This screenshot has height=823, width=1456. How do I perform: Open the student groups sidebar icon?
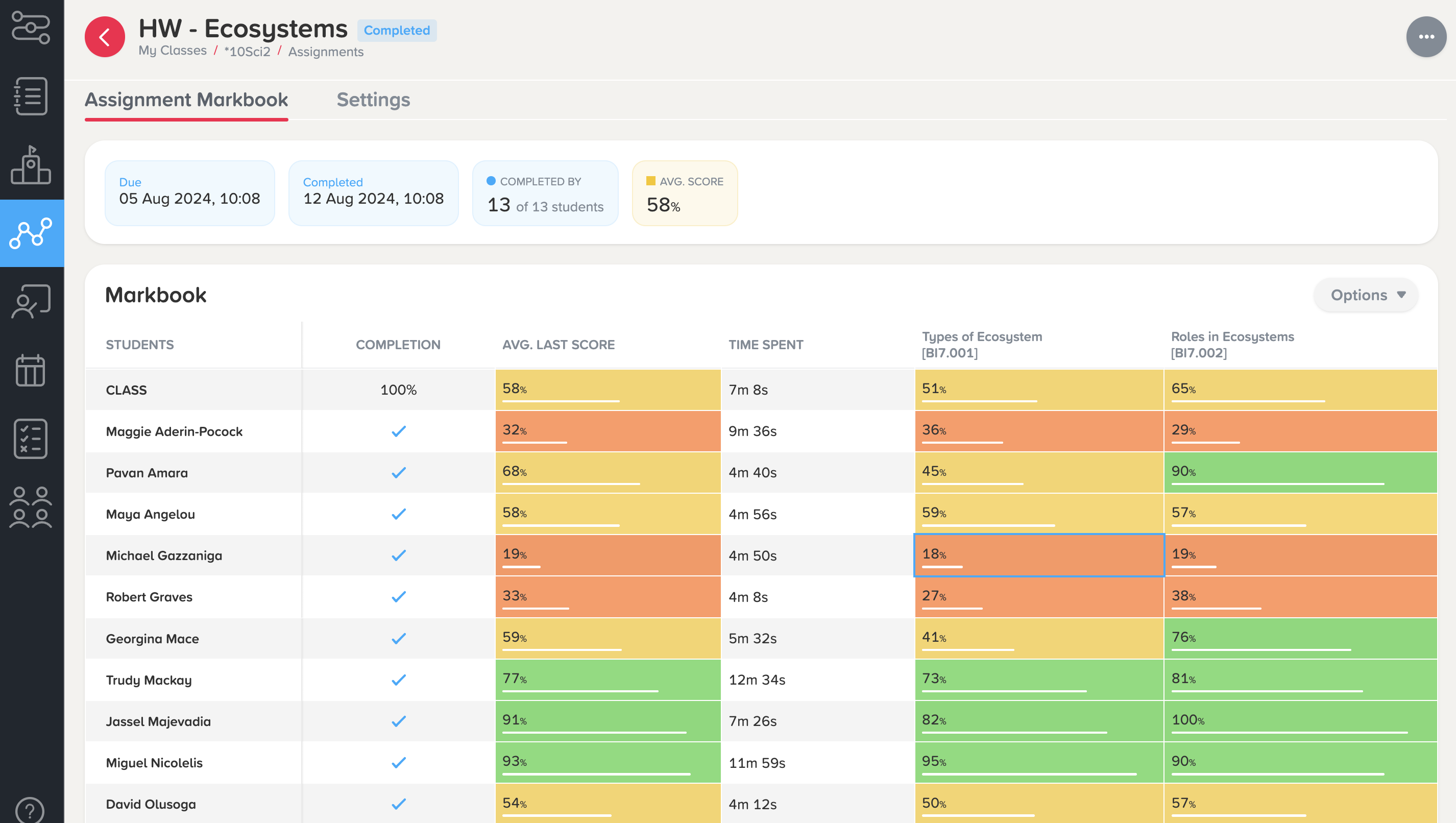31,507
